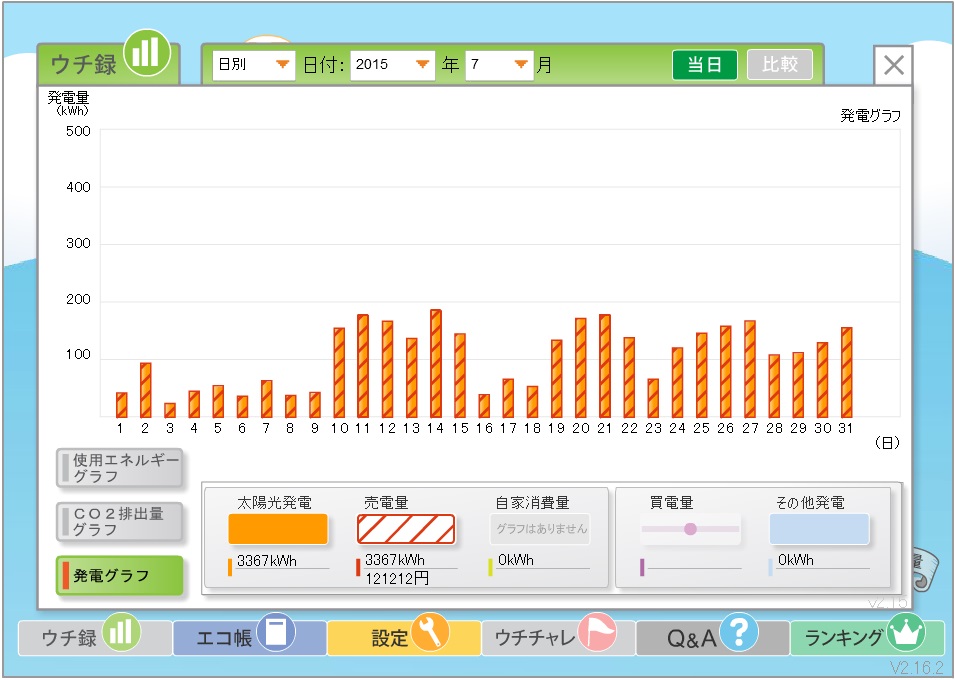955x680 pixels.
Task: Click the 買電量 line marker legend
Action: point(690,529)
